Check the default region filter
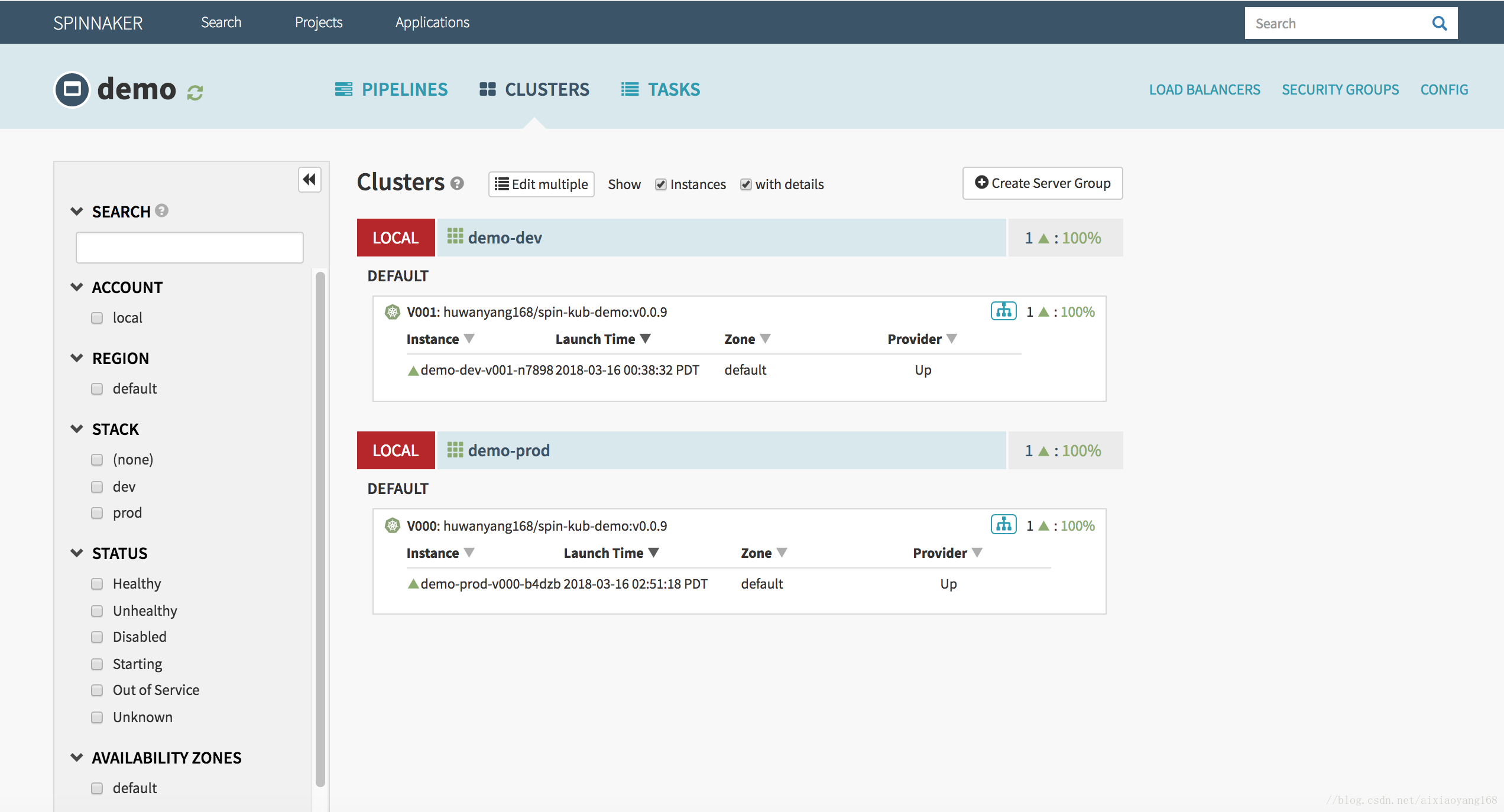The image size is (1504, 812). [x=97, y=389]
